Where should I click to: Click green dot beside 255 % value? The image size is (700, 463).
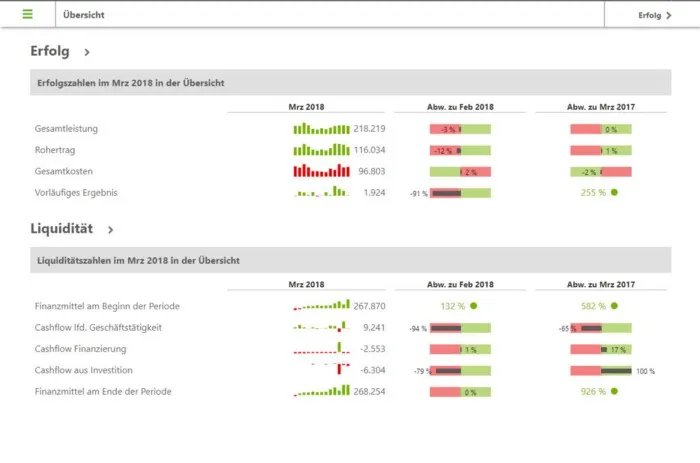(614, 192)
